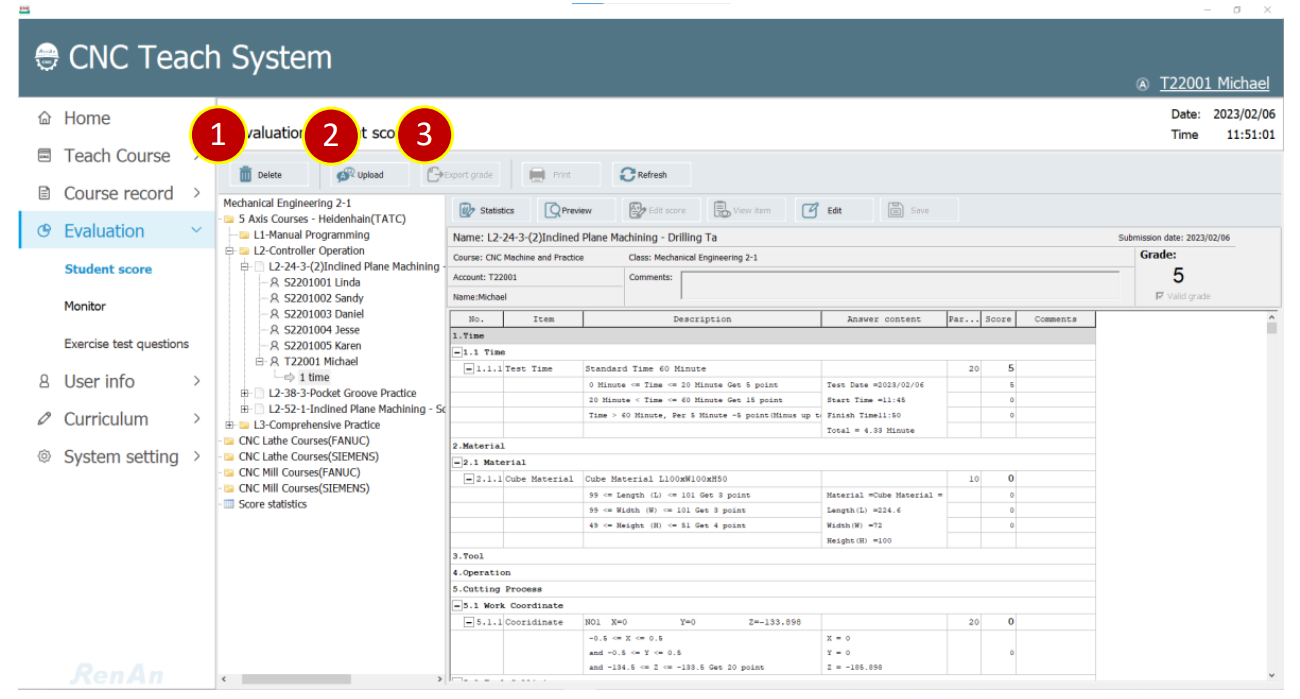1300x699 pixels.
Task: Open the Statistics view
Action: 487,211
